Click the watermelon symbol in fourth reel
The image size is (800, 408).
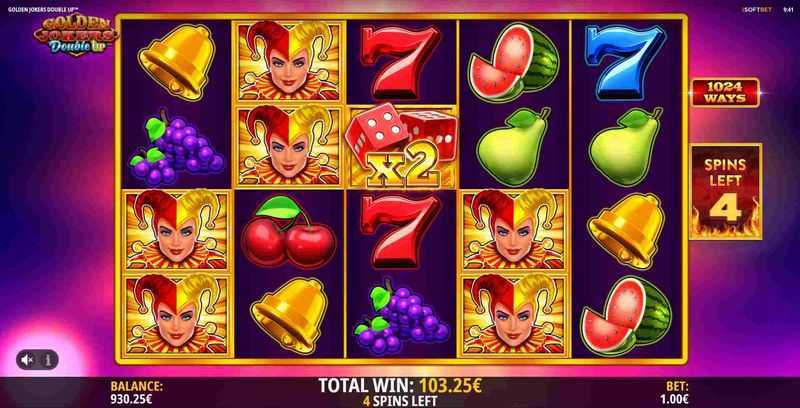pyautogui.click(x=514, y=62)
